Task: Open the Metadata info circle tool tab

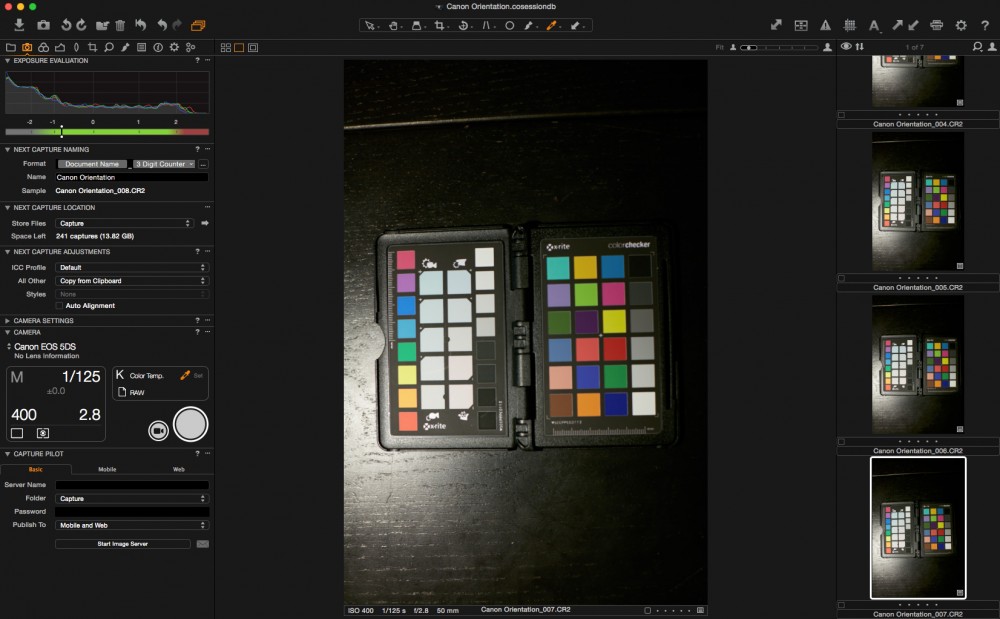Action: click(x=158, y=47)
